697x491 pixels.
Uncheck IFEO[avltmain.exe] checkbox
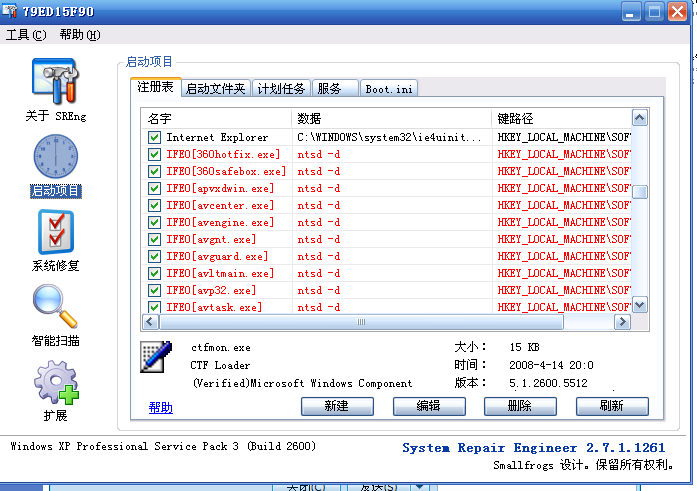tap(154, 273)
